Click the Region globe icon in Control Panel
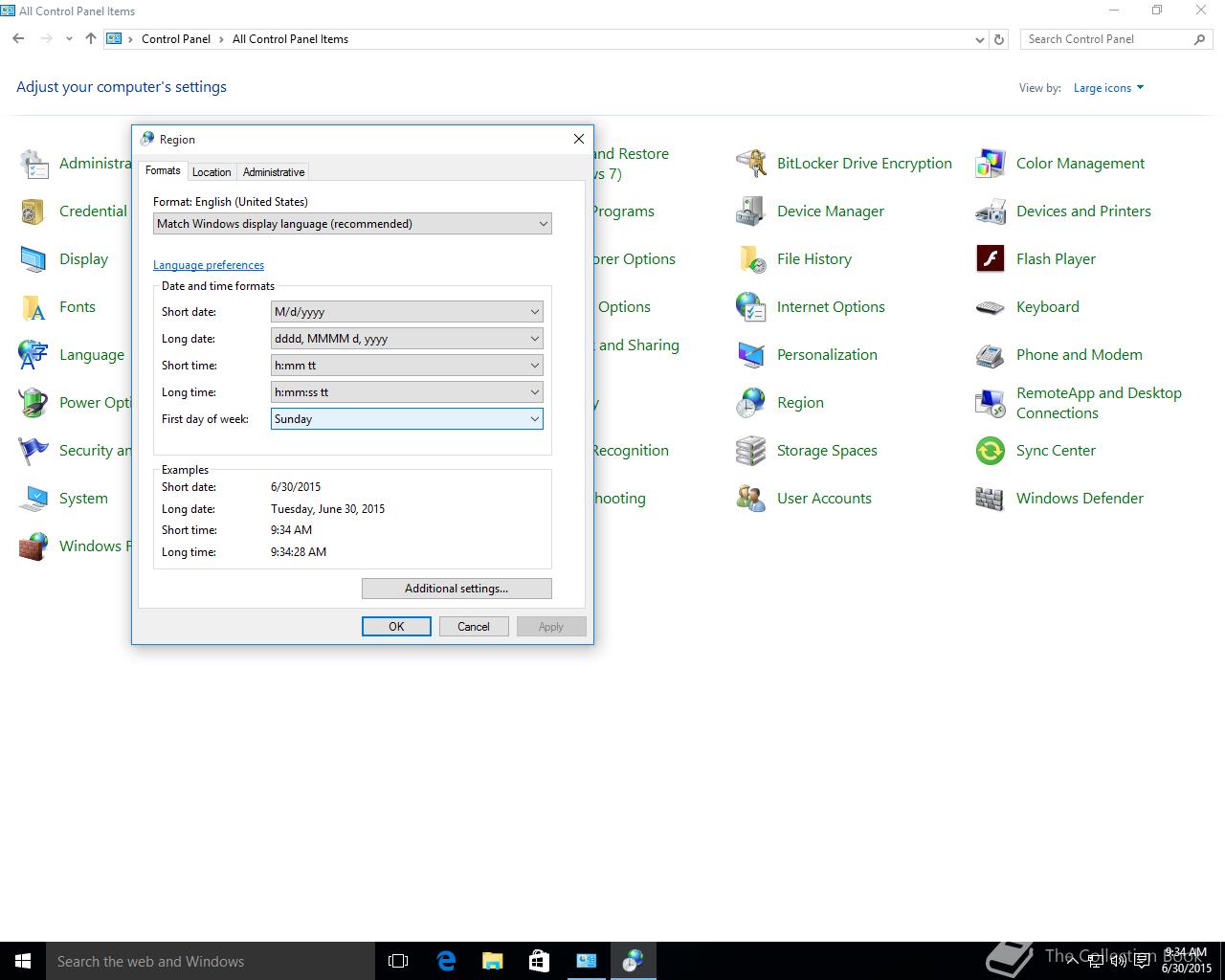Image resolution: width=1225 pixels, height=980 pixels. [750, 403]
